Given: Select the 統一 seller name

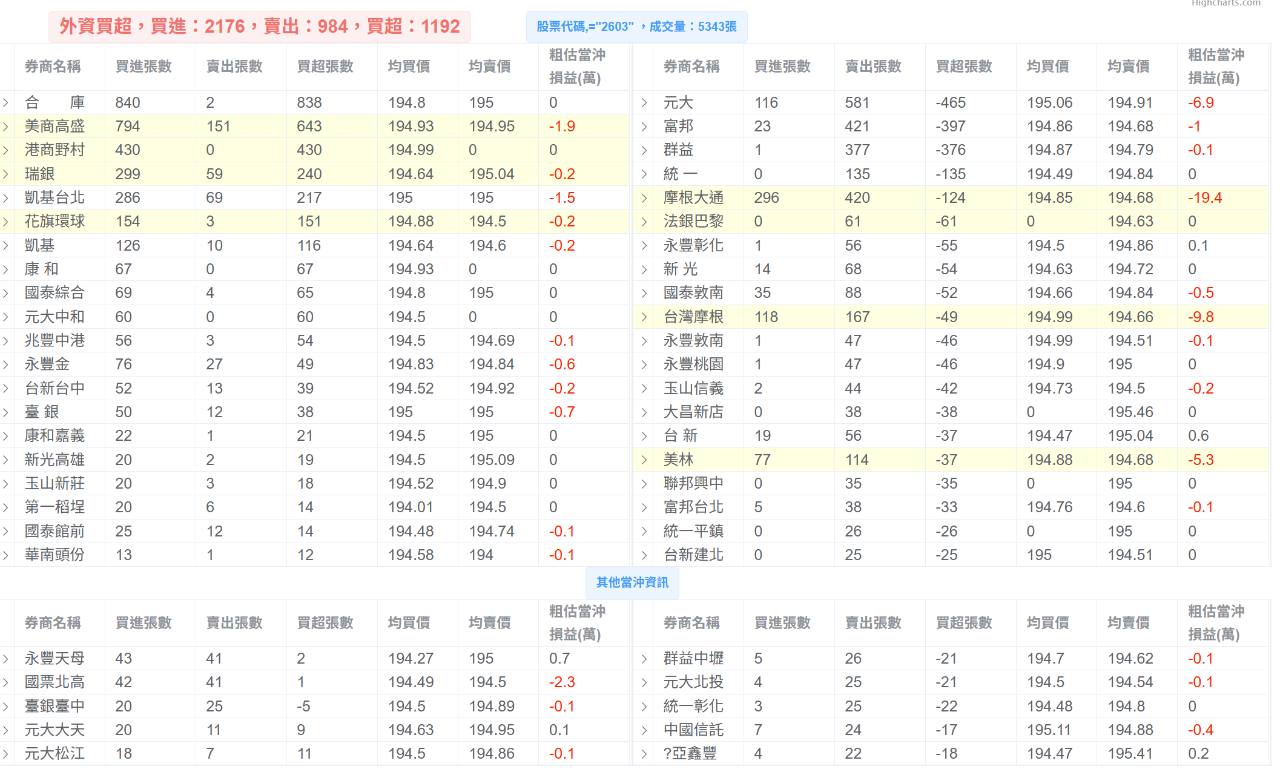Looking at the screenshot, I should tap(681, 174).
